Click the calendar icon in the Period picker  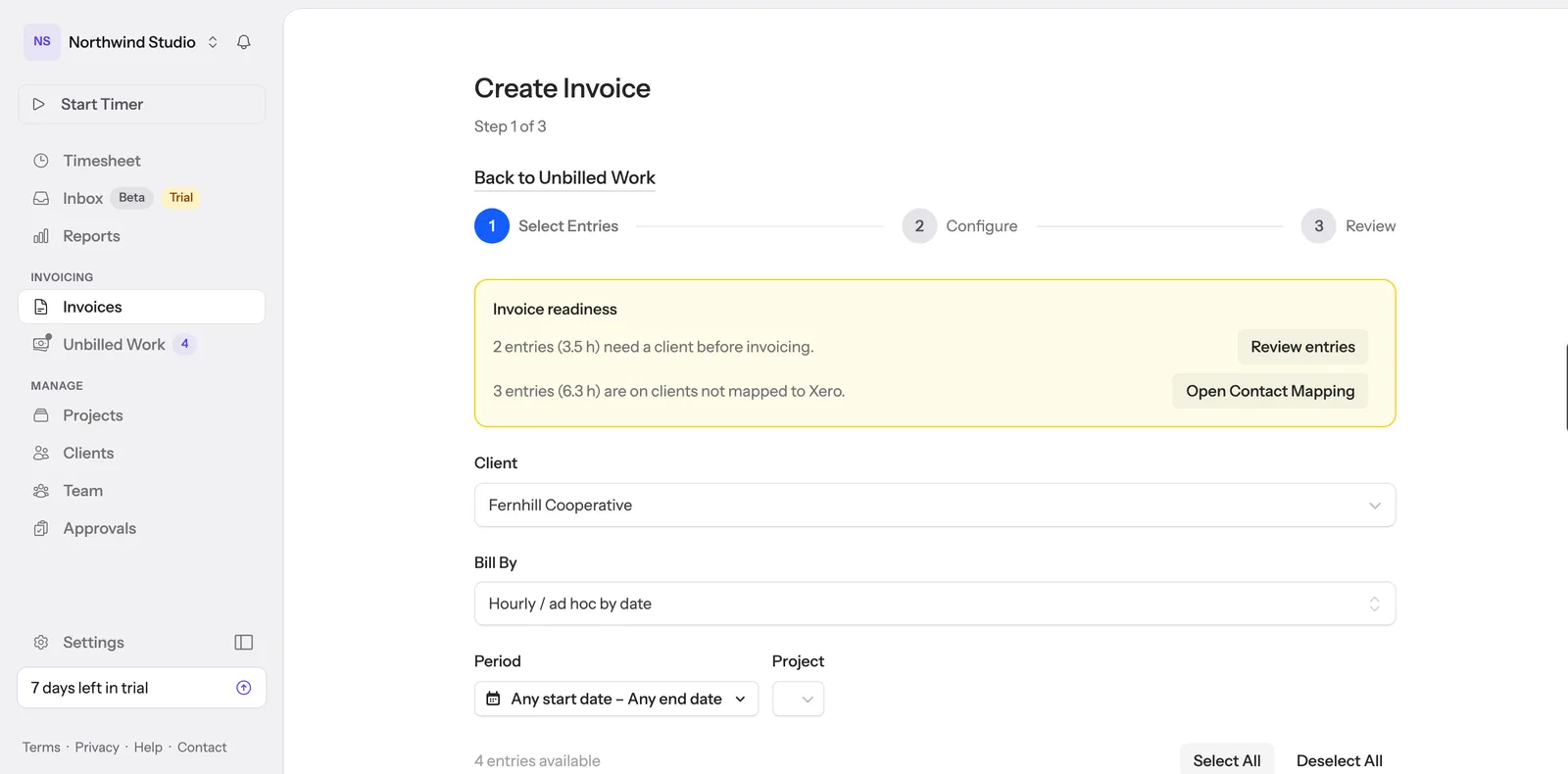pos(494,699)
